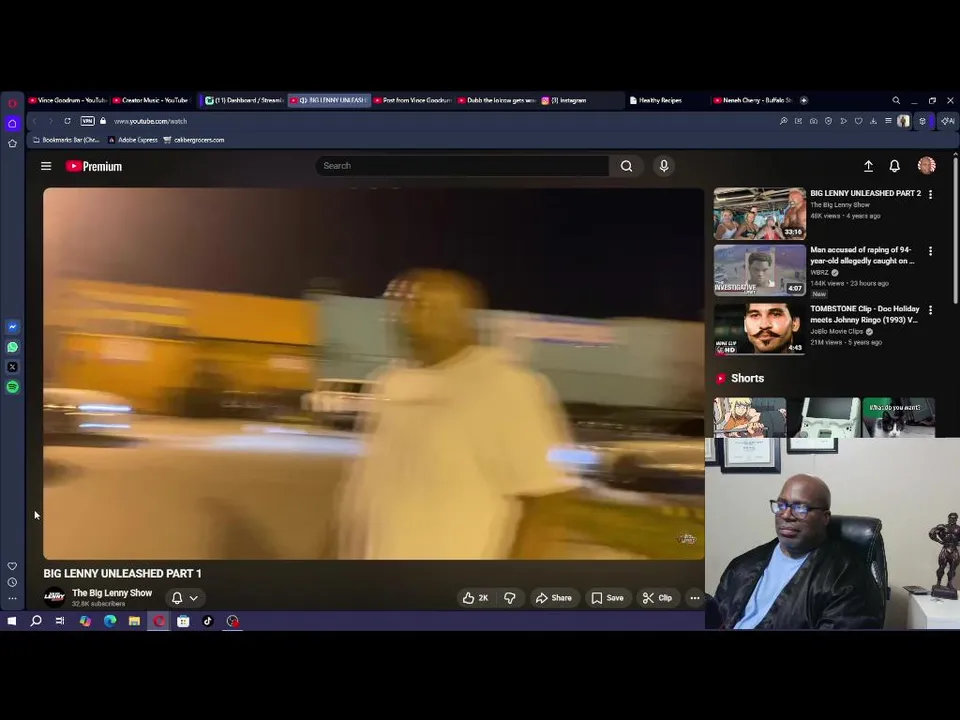The width and height of the screenshot is (960, 720).
Task: Start voice search with microphone icon
Action: coord(664,166)
